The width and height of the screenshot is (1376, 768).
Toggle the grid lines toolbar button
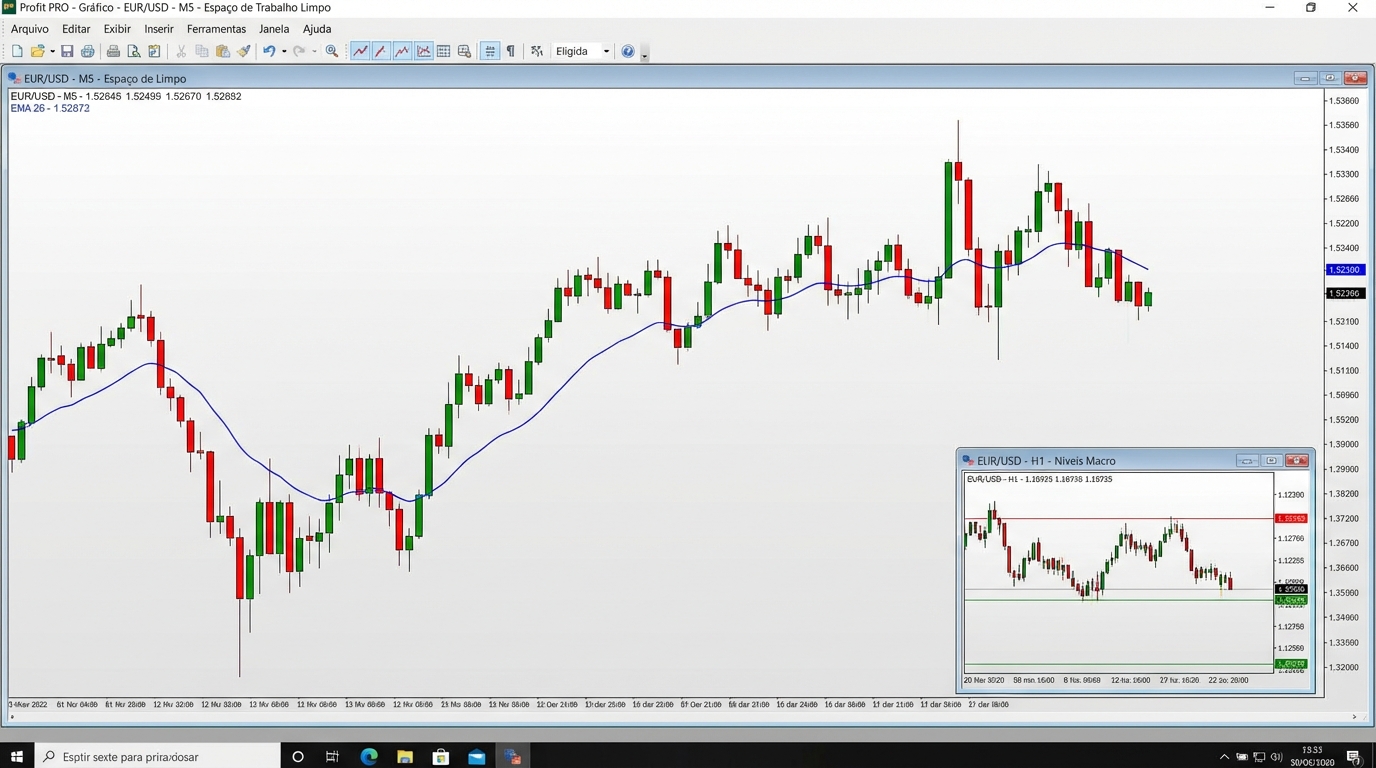[x=490, y=51]
